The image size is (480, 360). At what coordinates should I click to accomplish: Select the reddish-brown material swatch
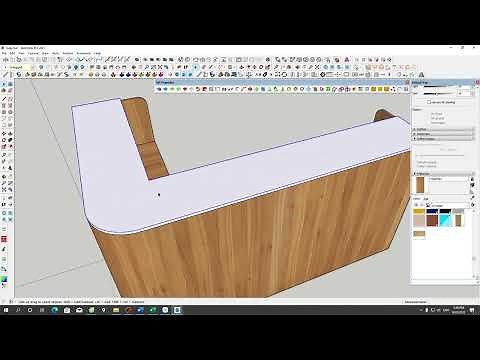pyautogui.click(x=432, y=220)
